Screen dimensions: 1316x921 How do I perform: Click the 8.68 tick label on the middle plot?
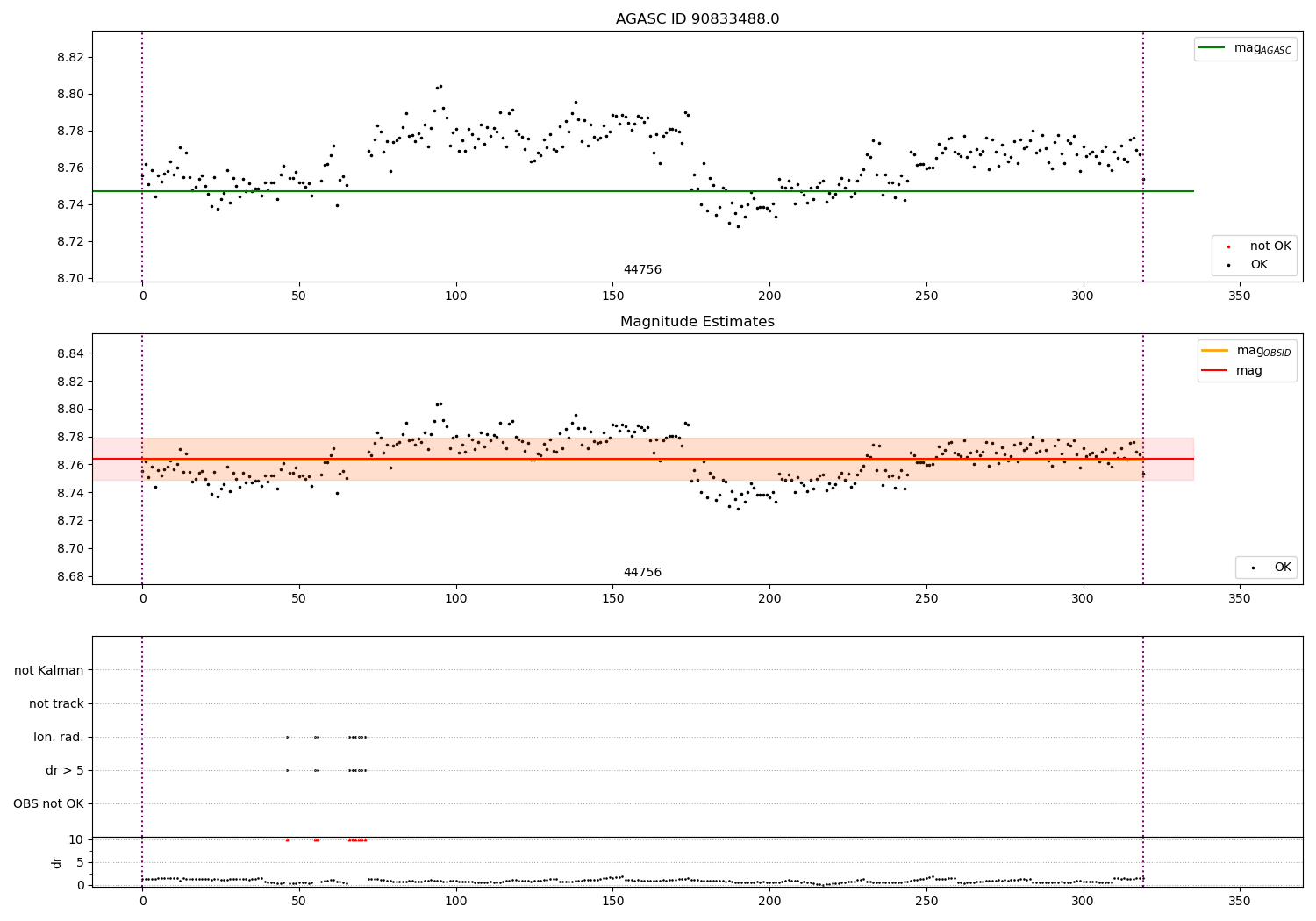click(x=70, y=576)
